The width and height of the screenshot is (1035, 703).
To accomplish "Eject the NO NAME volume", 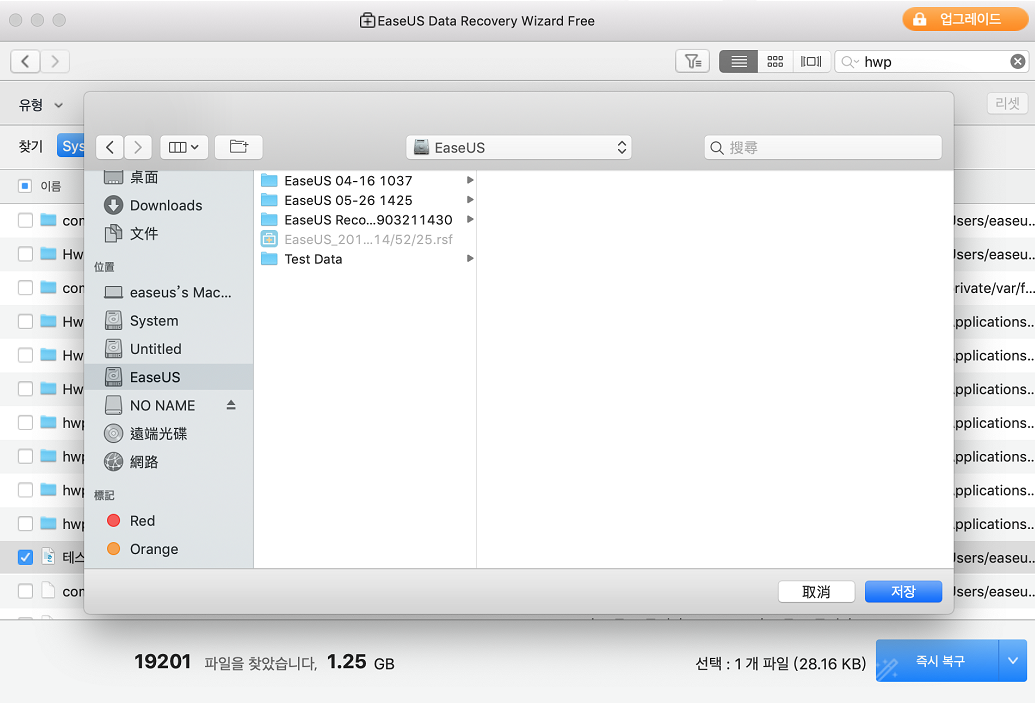I will click(x=231, y=405).
